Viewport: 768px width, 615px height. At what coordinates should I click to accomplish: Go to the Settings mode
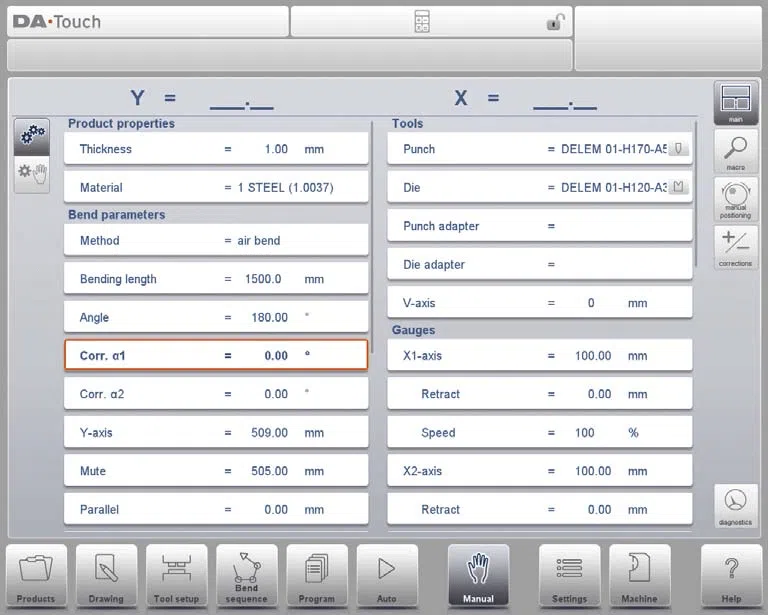(x=569, y=576)
